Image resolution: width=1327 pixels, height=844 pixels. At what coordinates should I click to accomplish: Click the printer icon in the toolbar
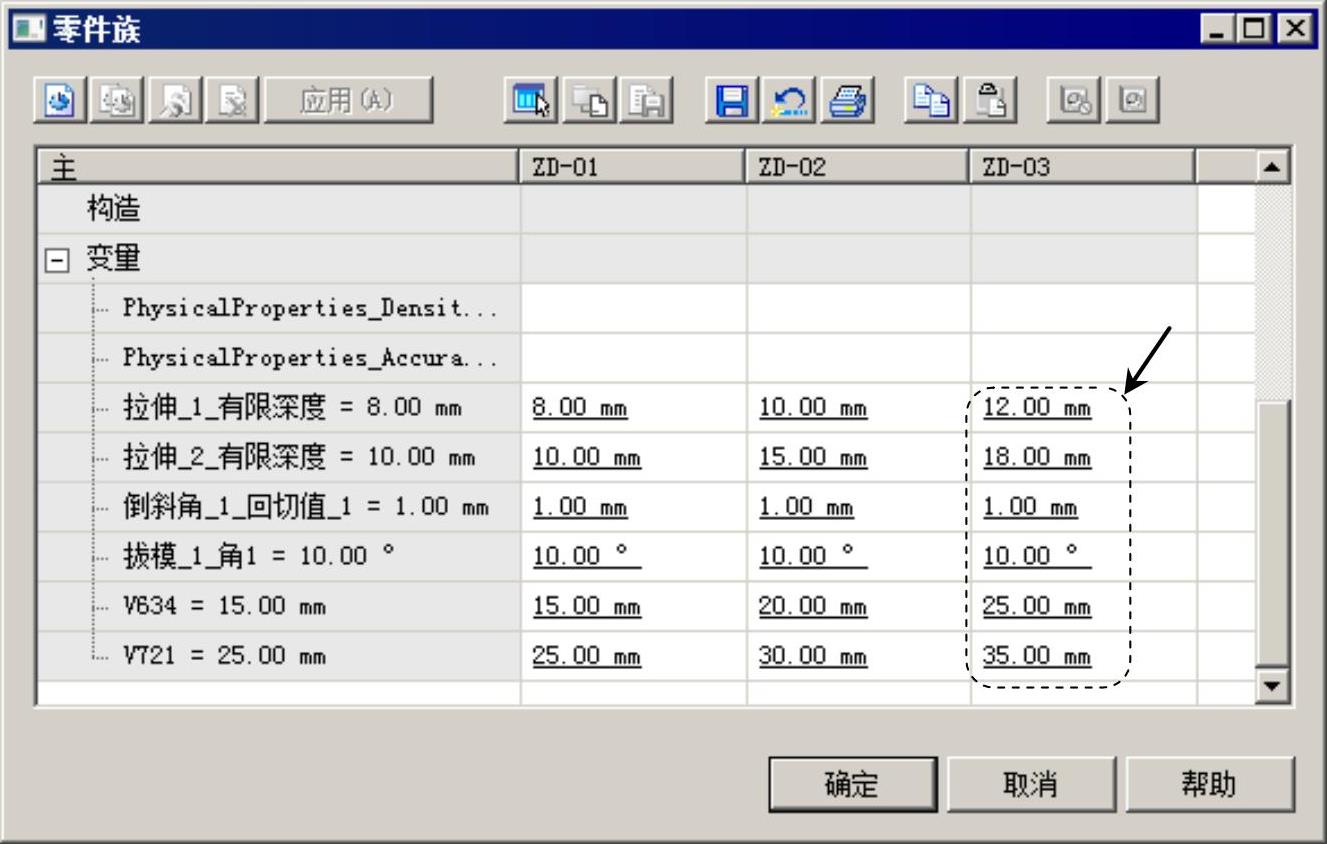click(x=847, y=101)
